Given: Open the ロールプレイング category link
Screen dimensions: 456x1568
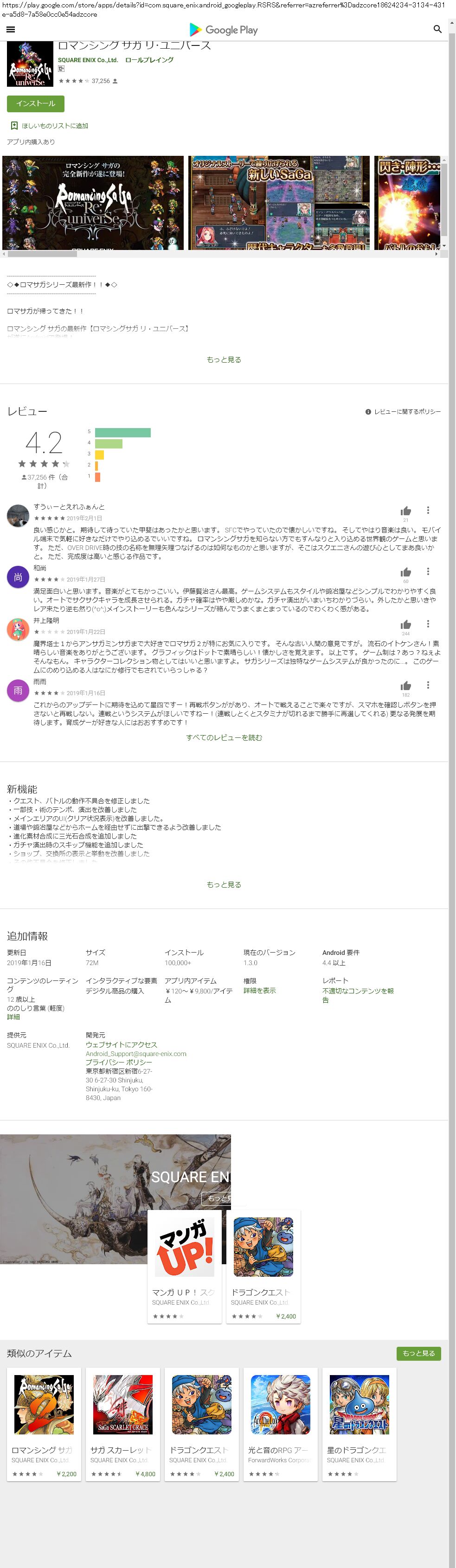Looking at the screenshot, I should coord(149,60).
